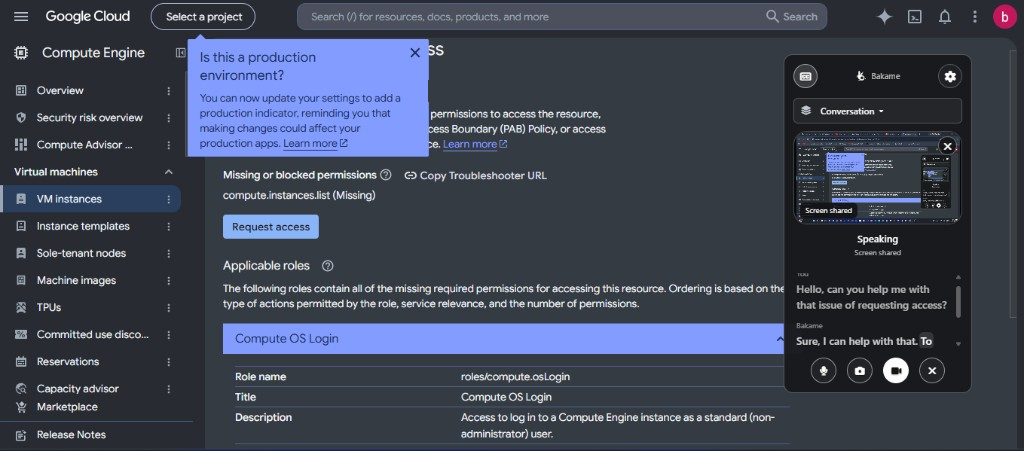Viewport: 1024px width, 451px height.
Task: Click the conversation scroll down arrow
Action: coord(958,344)
